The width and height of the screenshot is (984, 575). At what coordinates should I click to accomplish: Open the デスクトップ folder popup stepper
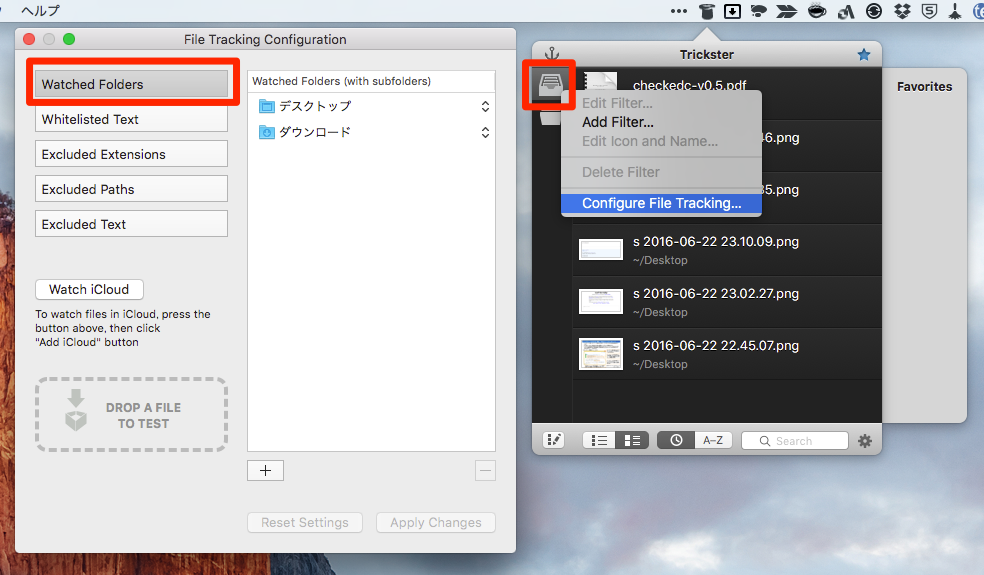click(485, 107)
